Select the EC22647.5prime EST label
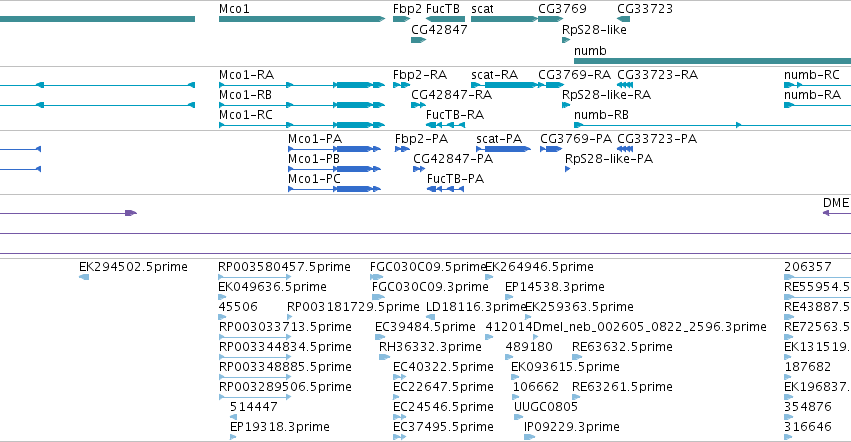851x442 pixels. pyautogui.click(x=443, y=387)
